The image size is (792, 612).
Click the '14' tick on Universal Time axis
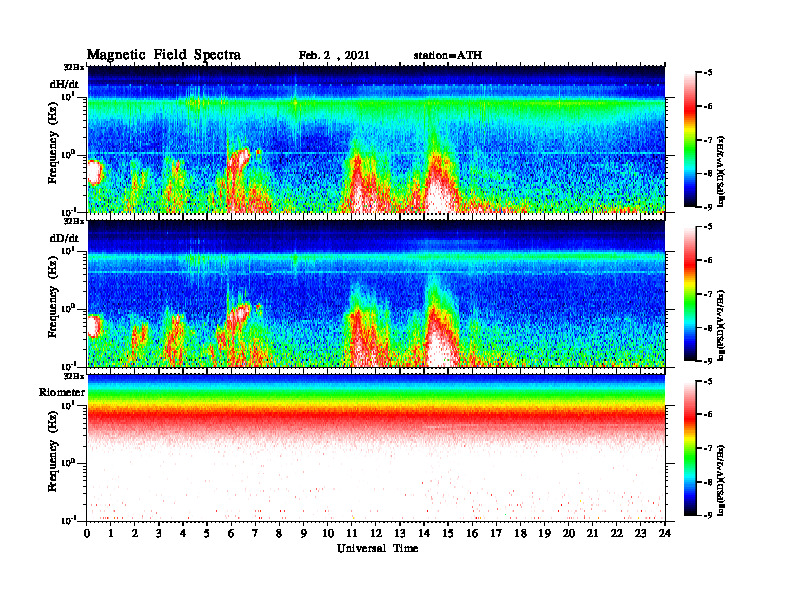[x=424, y=533]
